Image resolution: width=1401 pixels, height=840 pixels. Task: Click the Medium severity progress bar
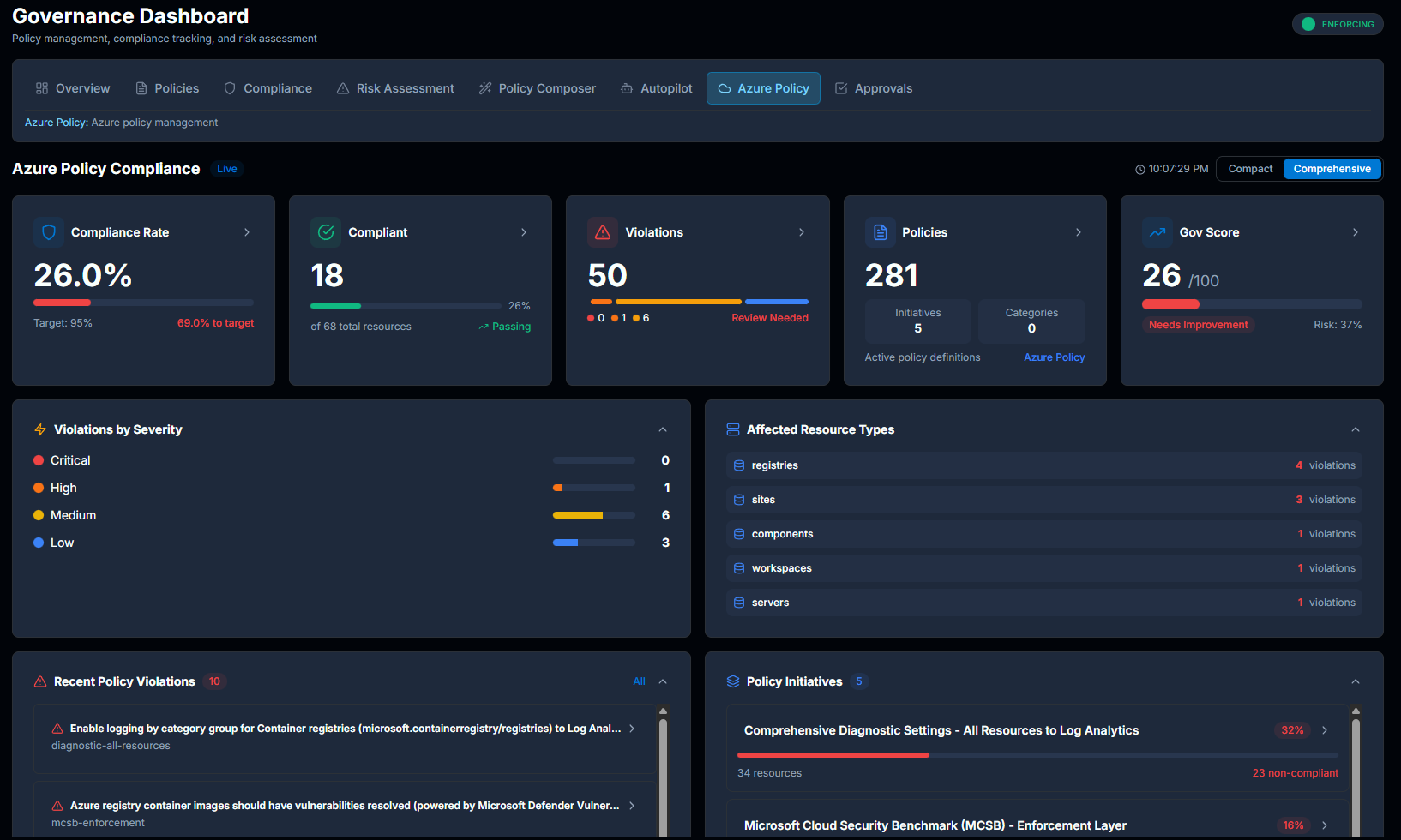coord(594,515)
